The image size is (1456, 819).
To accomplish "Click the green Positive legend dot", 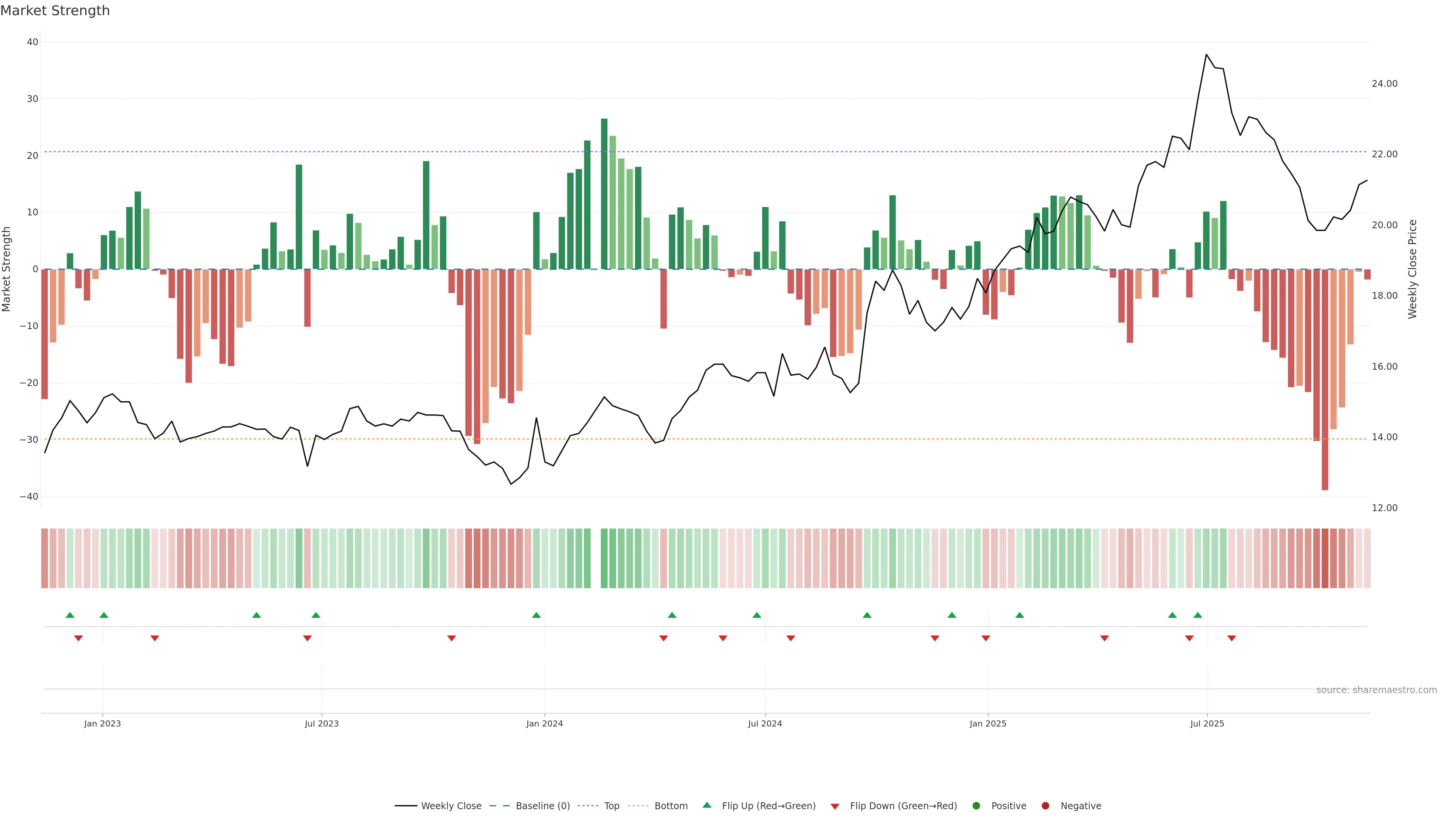I will coord(976,806).
